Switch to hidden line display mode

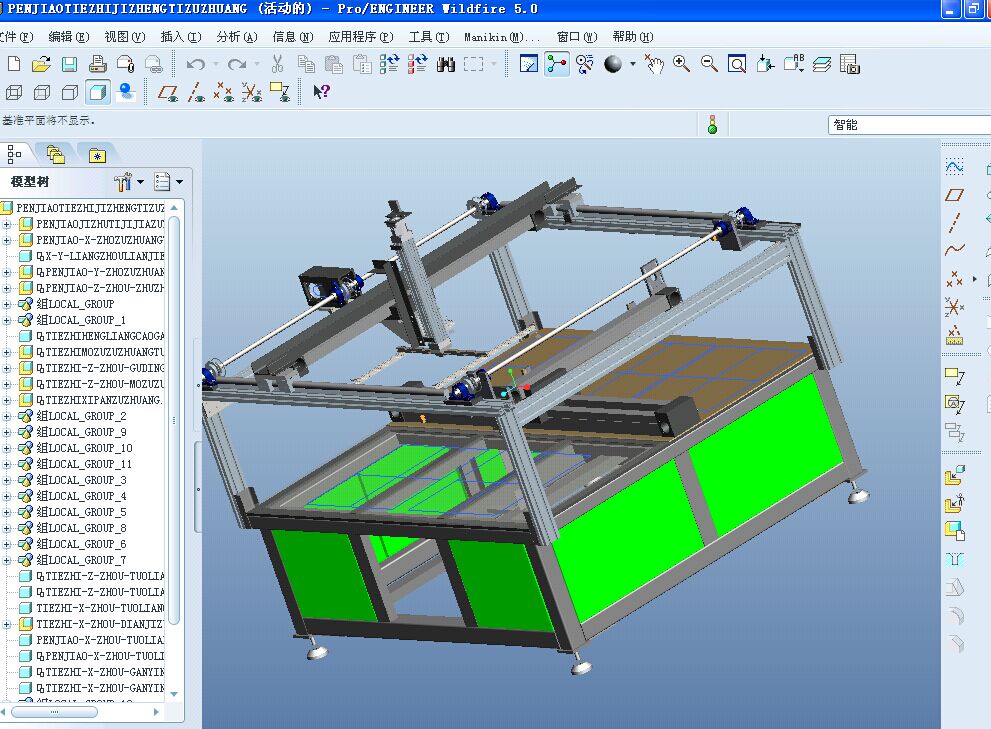(x=42, y=92)
